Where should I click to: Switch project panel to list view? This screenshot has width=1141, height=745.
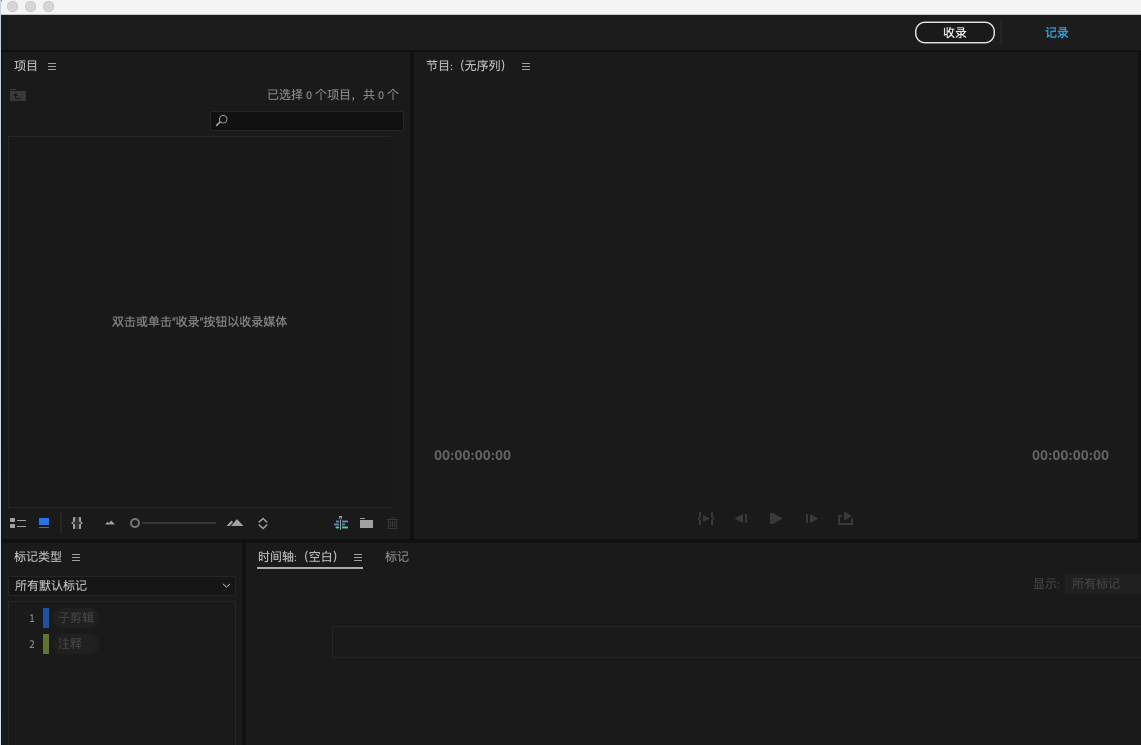coord(18,523)
